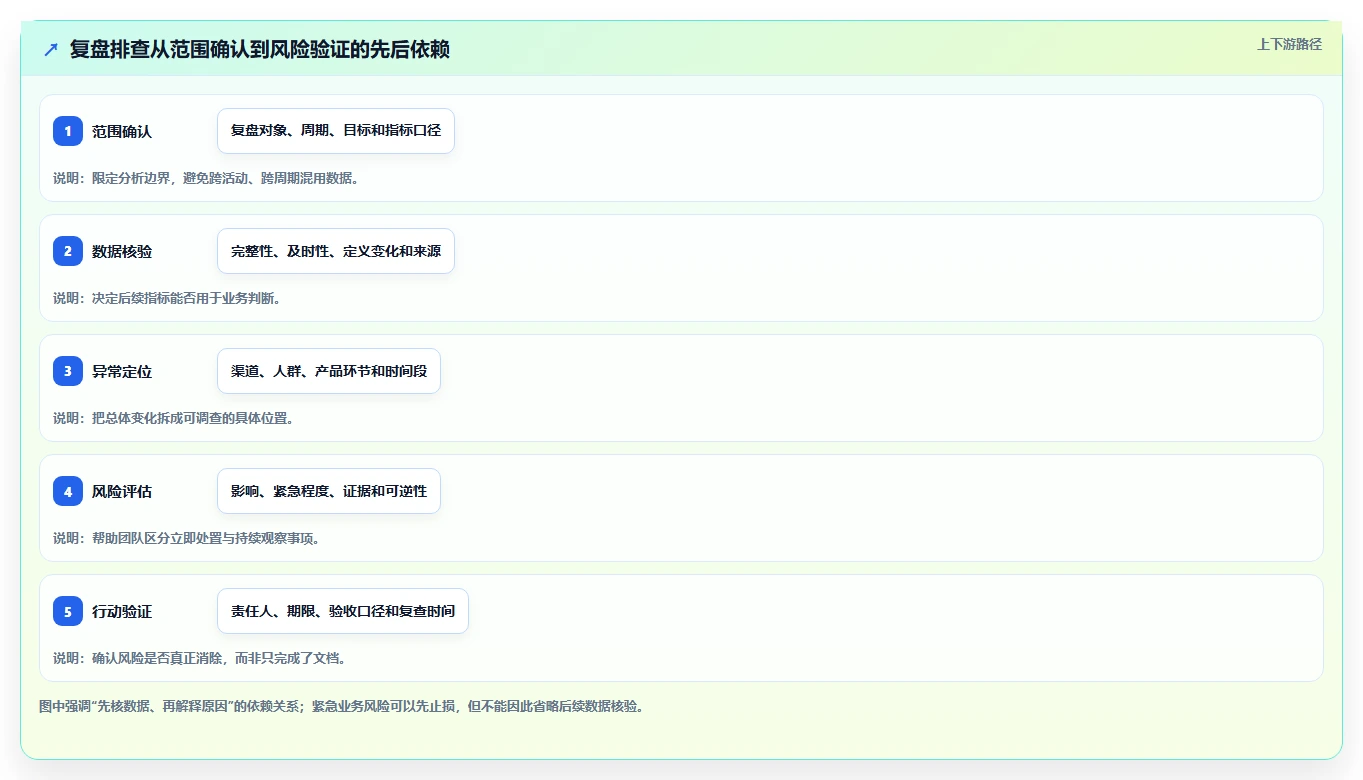Viewport: 1363px width, 780px height.
Task: Click the note 把总体变化拆成可调查的具体位置
Action: point(174,418)
